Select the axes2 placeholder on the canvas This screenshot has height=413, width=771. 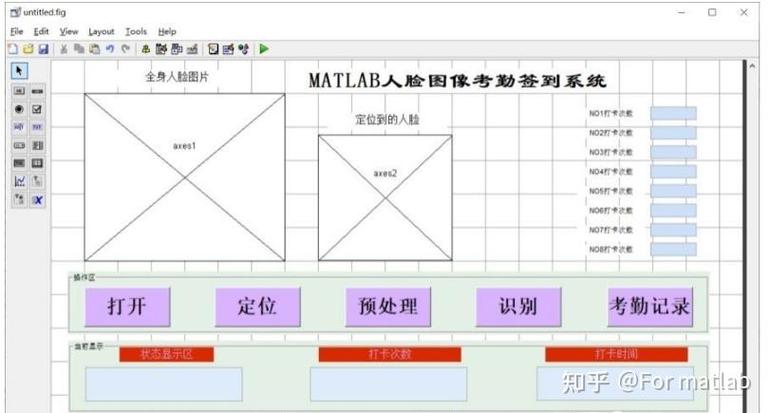click(385, 198)
